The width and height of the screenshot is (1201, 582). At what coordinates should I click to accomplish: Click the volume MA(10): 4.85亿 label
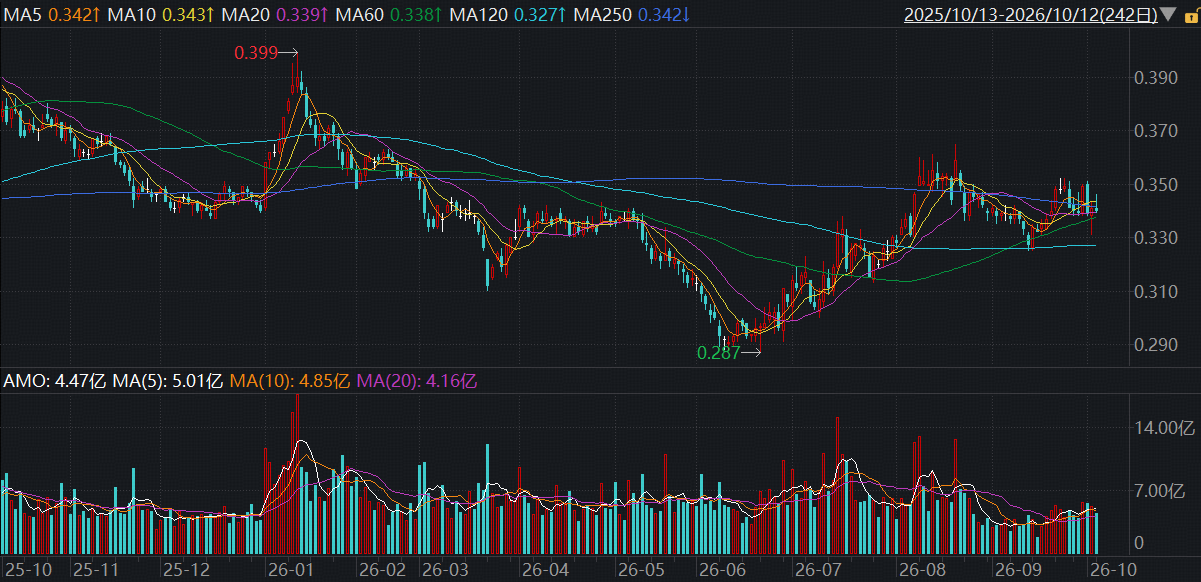click(x=290, y=381)
